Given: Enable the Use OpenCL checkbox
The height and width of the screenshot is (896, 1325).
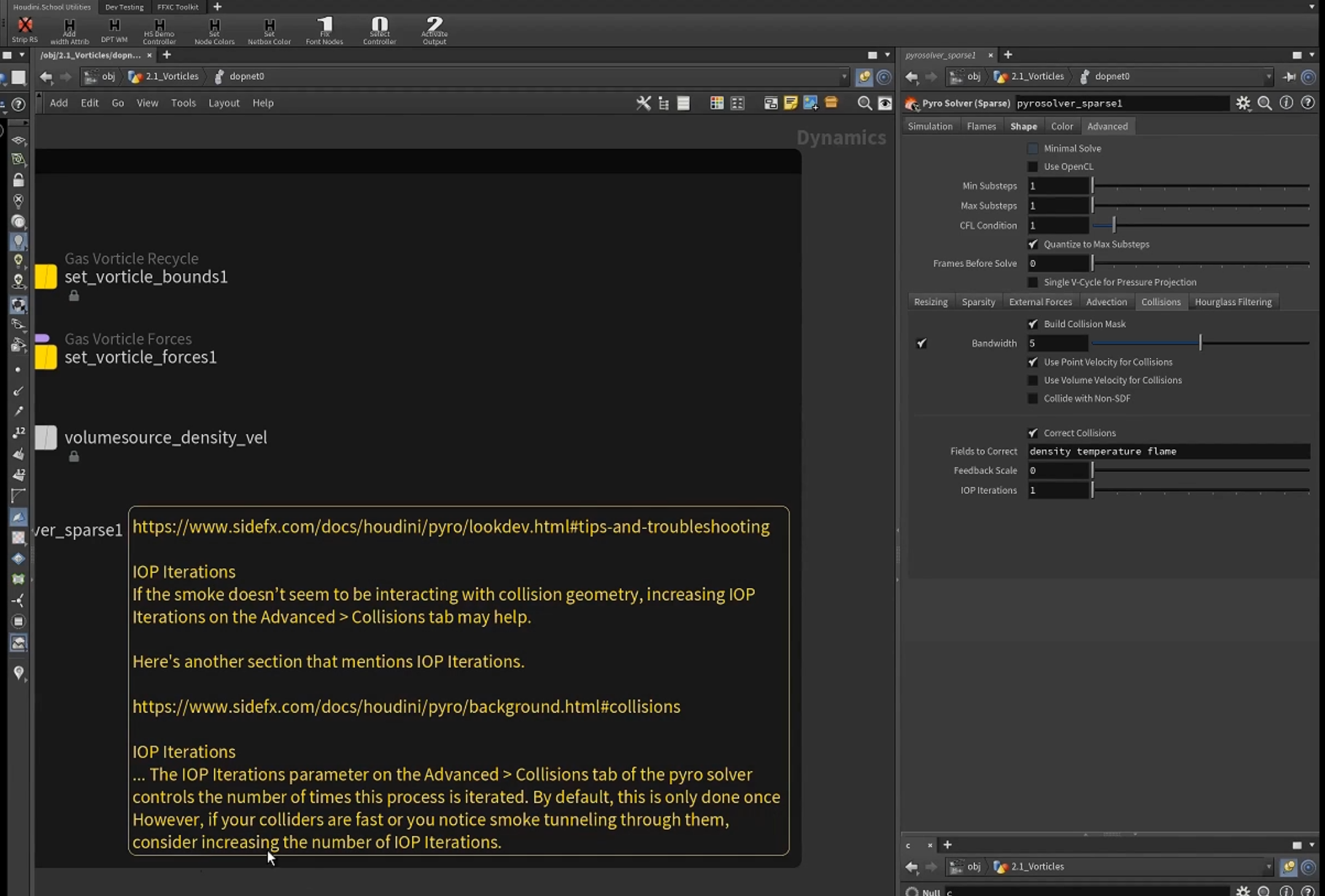Looking at the screenshot, I should [x=1033, y=166].
